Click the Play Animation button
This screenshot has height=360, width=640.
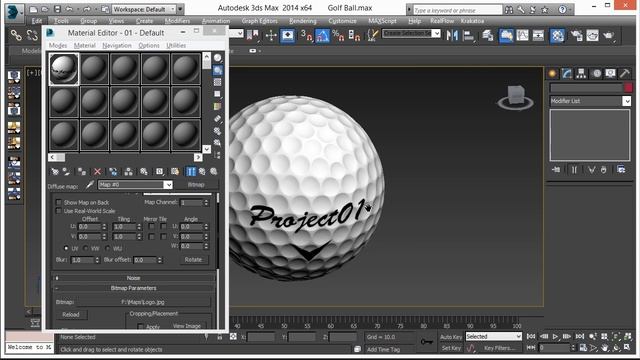pyautogui.click(x=555, y=337)
